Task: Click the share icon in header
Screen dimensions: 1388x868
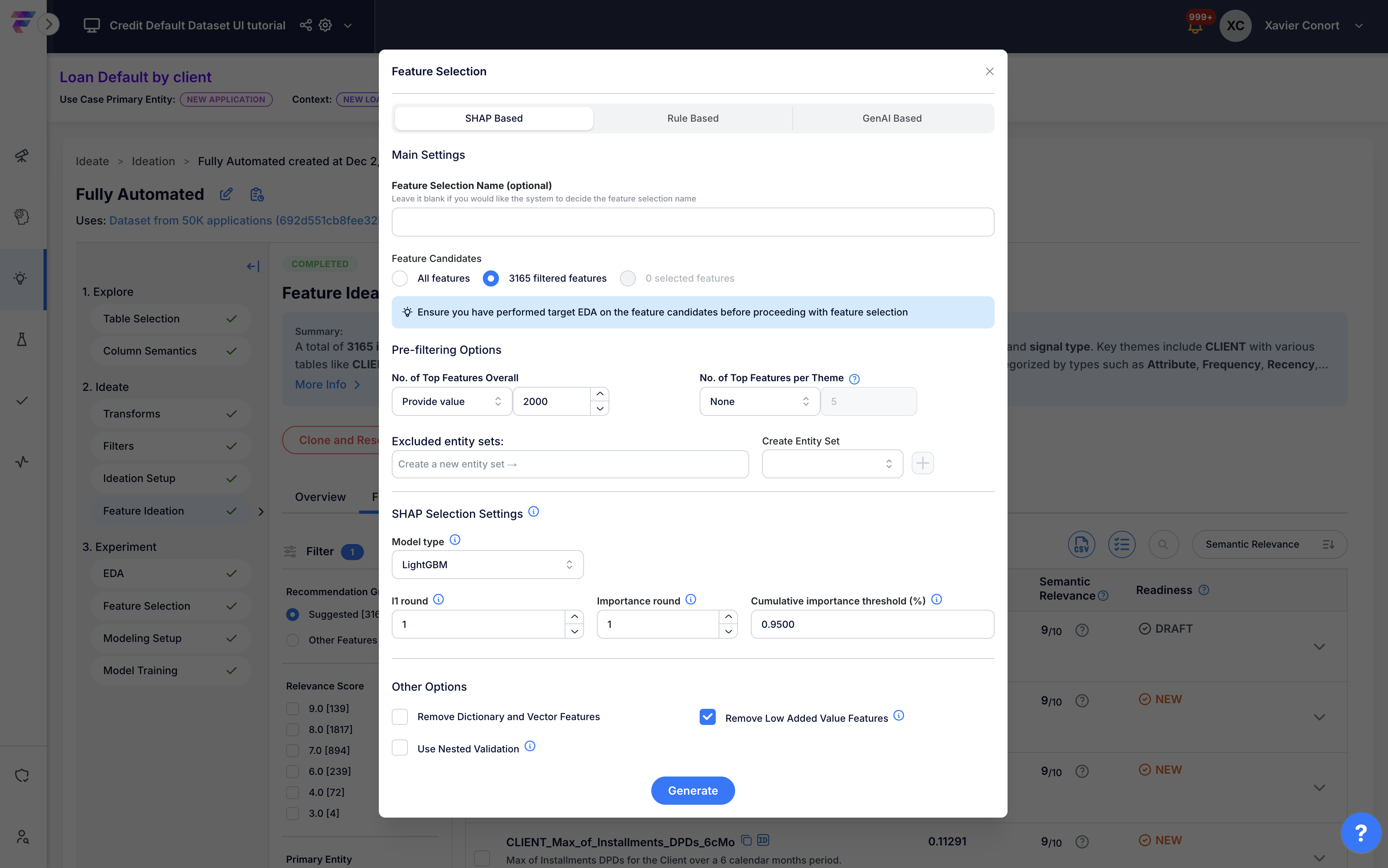Action: click(x=306, y=25)
